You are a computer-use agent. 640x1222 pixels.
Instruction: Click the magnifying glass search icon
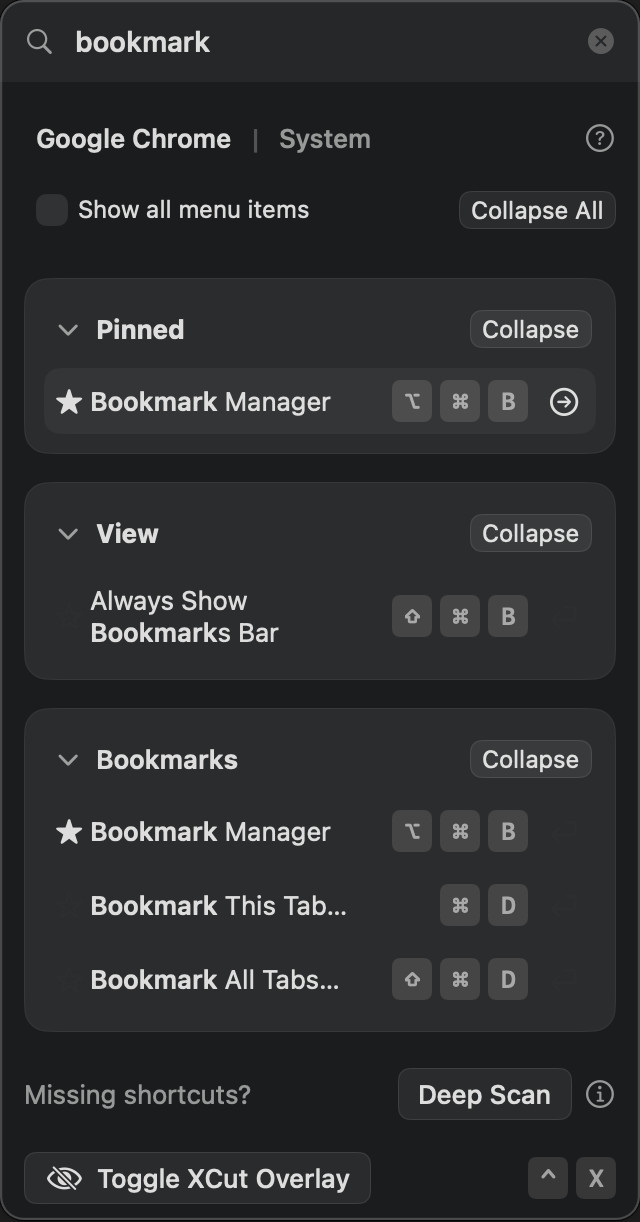click(39, 42)
